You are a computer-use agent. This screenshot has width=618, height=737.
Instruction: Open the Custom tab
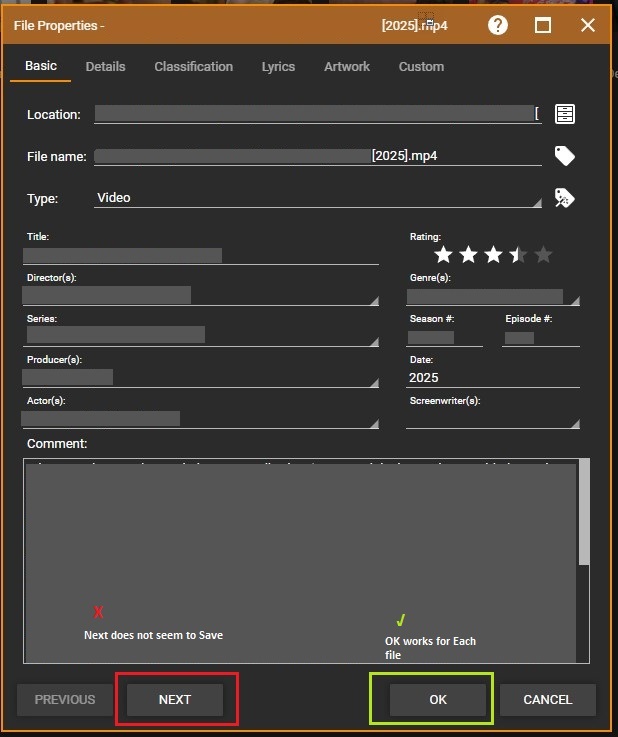pos(421,67)
